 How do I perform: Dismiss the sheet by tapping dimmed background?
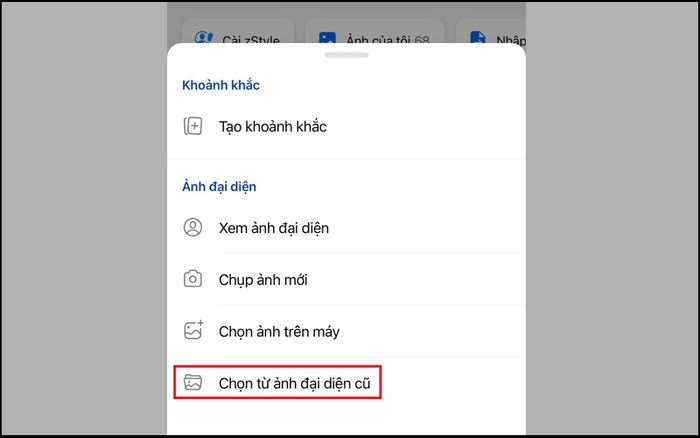[83, 219]
